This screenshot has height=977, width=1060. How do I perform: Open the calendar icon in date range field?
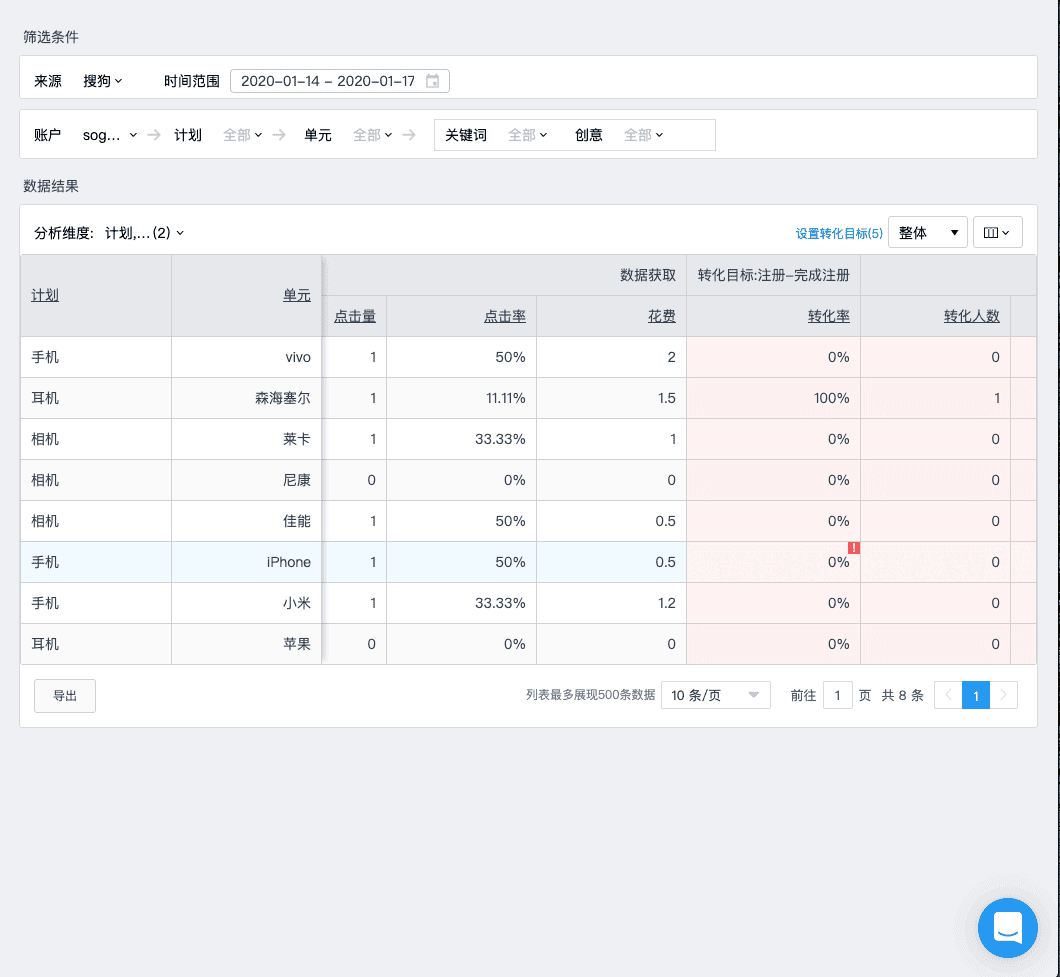point(433,81)
